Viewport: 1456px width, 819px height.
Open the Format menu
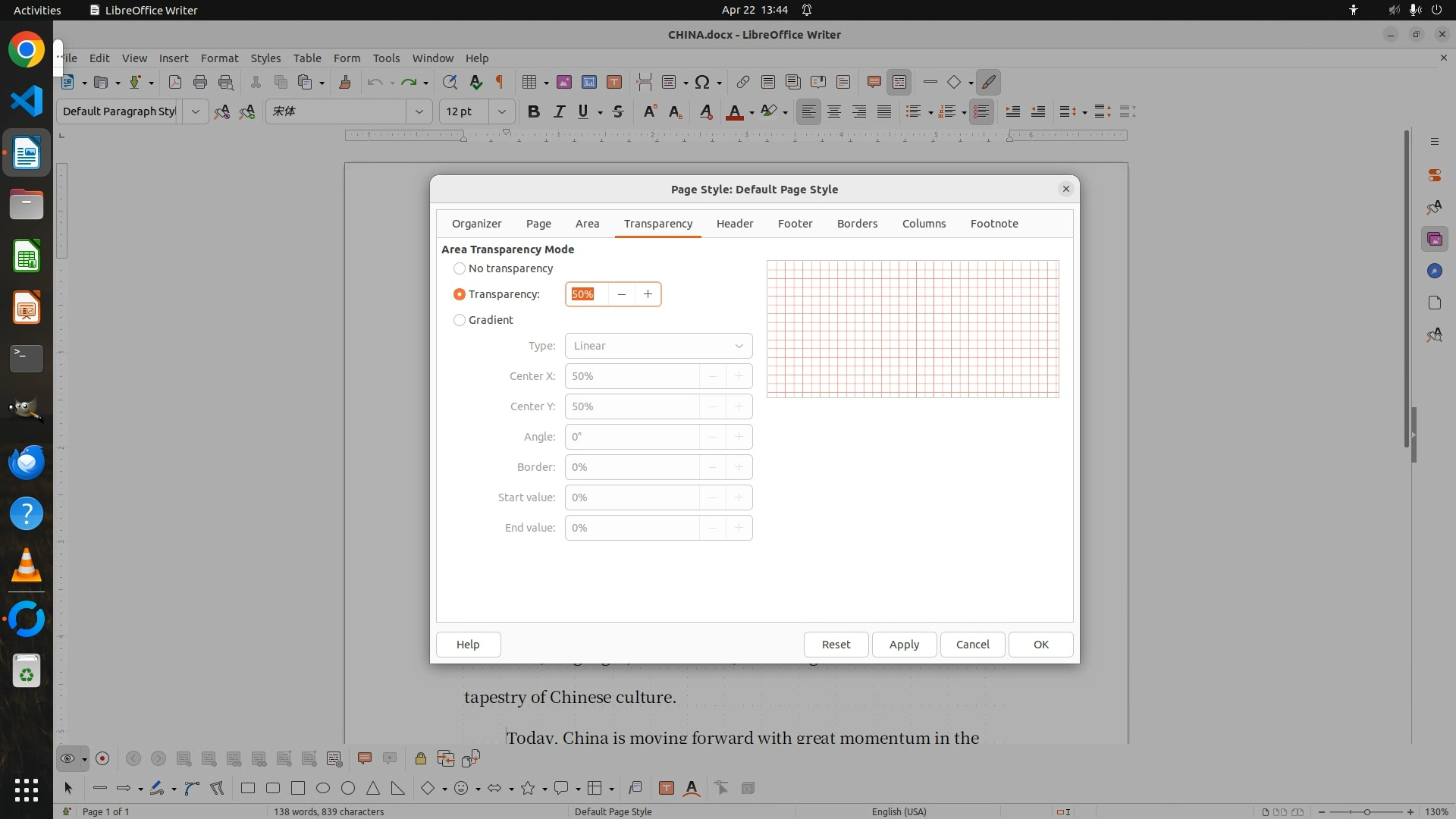coord(219,58)
